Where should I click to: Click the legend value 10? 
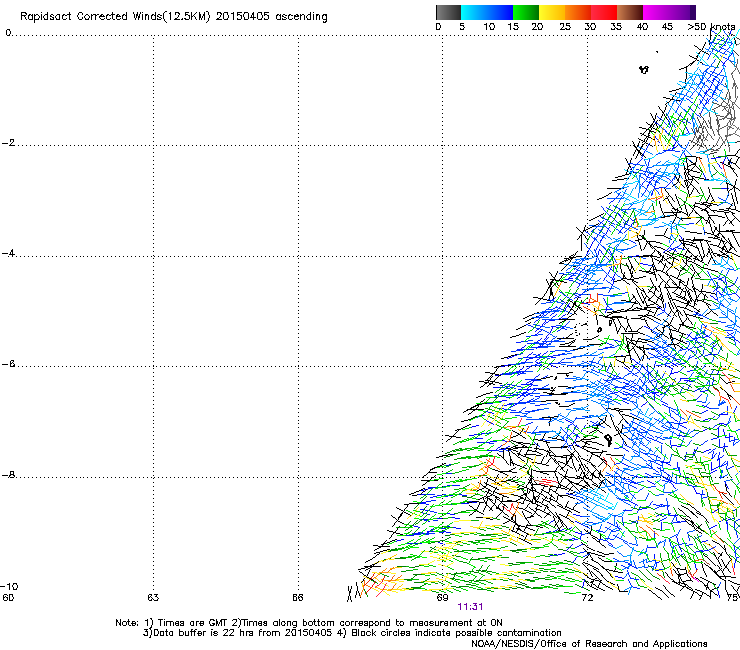pos(489,27)
